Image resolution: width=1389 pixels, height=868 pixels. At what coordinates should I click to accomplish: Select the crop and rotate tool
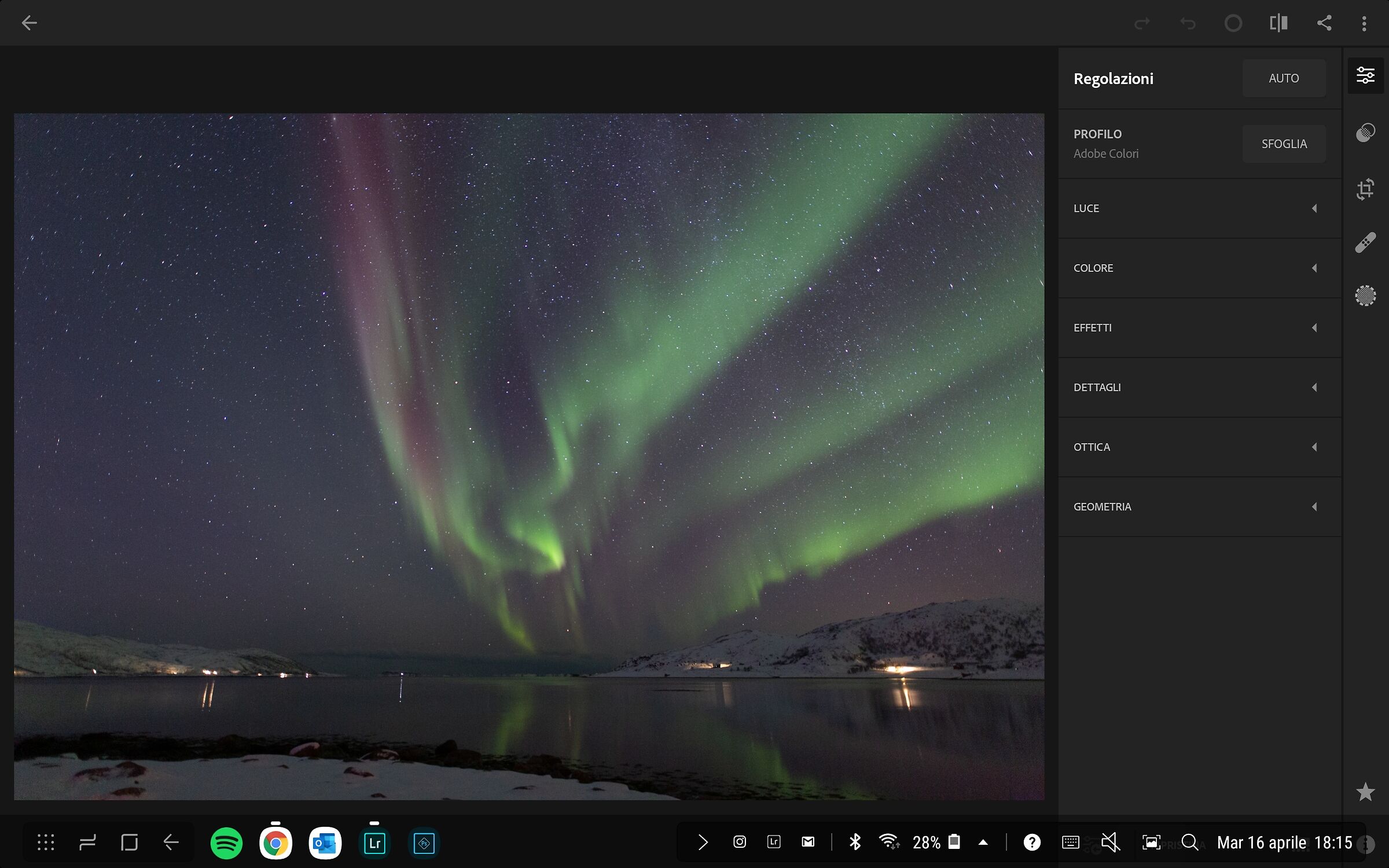coord(1365,189)
